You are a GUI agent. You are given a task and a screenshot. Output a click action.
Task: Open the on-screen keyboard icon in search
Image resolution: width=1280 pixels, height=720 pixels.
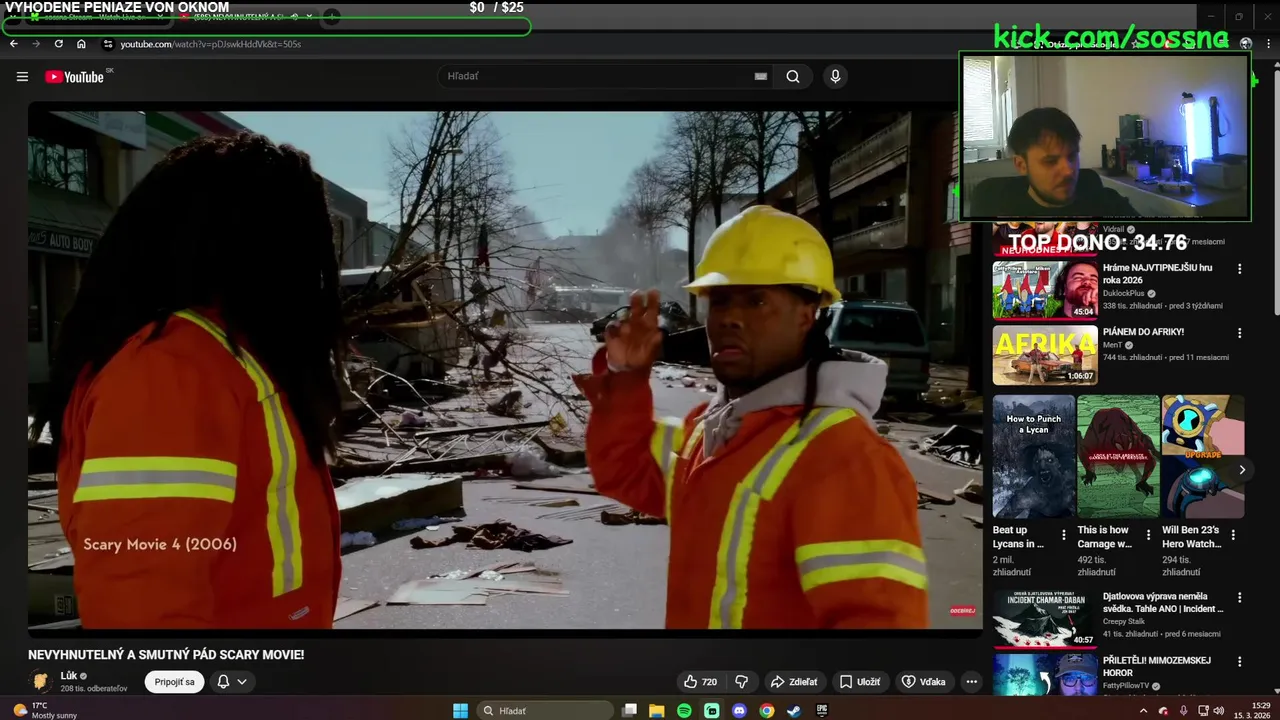coord(760,76)
